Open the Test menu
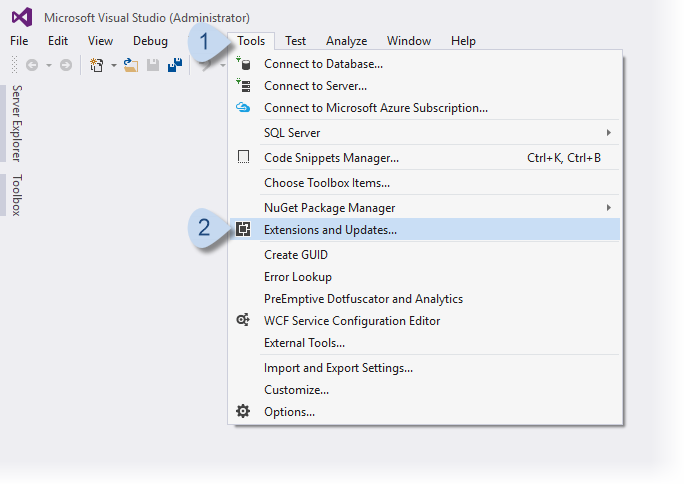This screenshot has width=685, height=485. pos(295,41)
